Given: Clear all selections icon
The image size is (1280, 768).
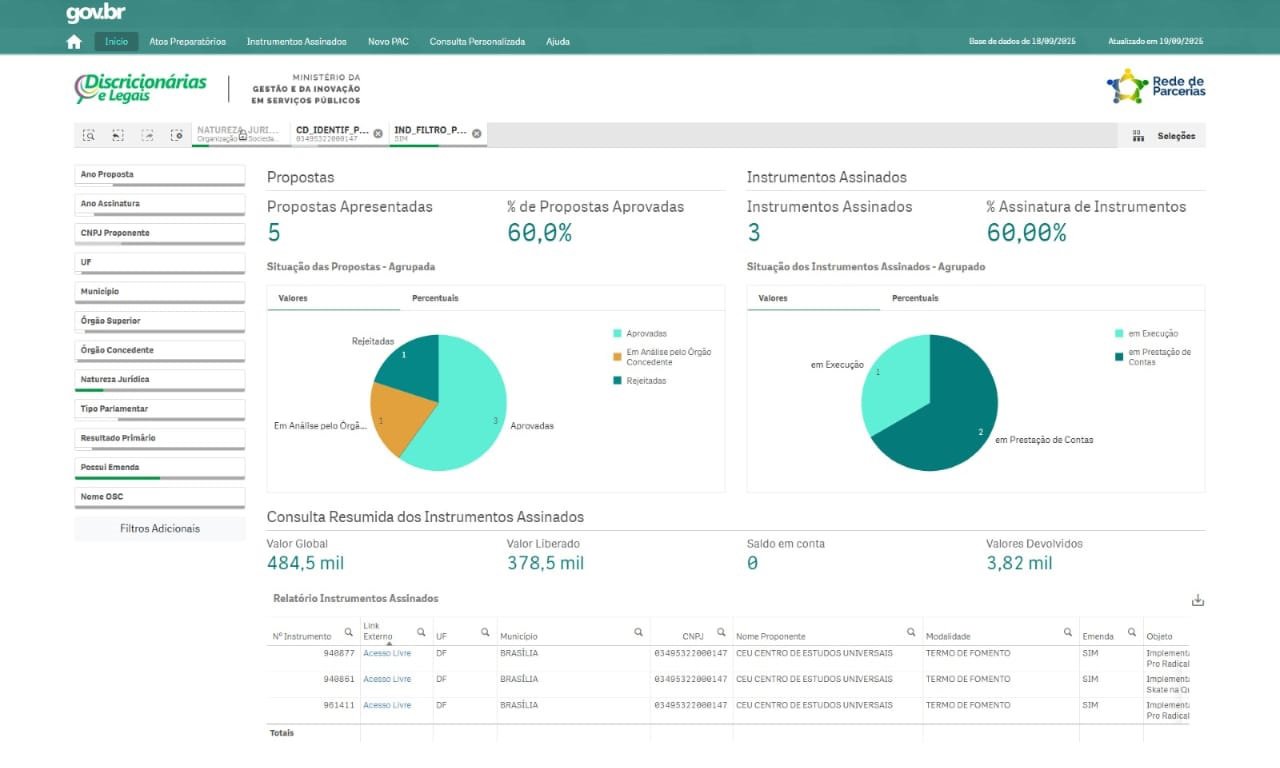Looking at the screenshot, I should point(177,135).
